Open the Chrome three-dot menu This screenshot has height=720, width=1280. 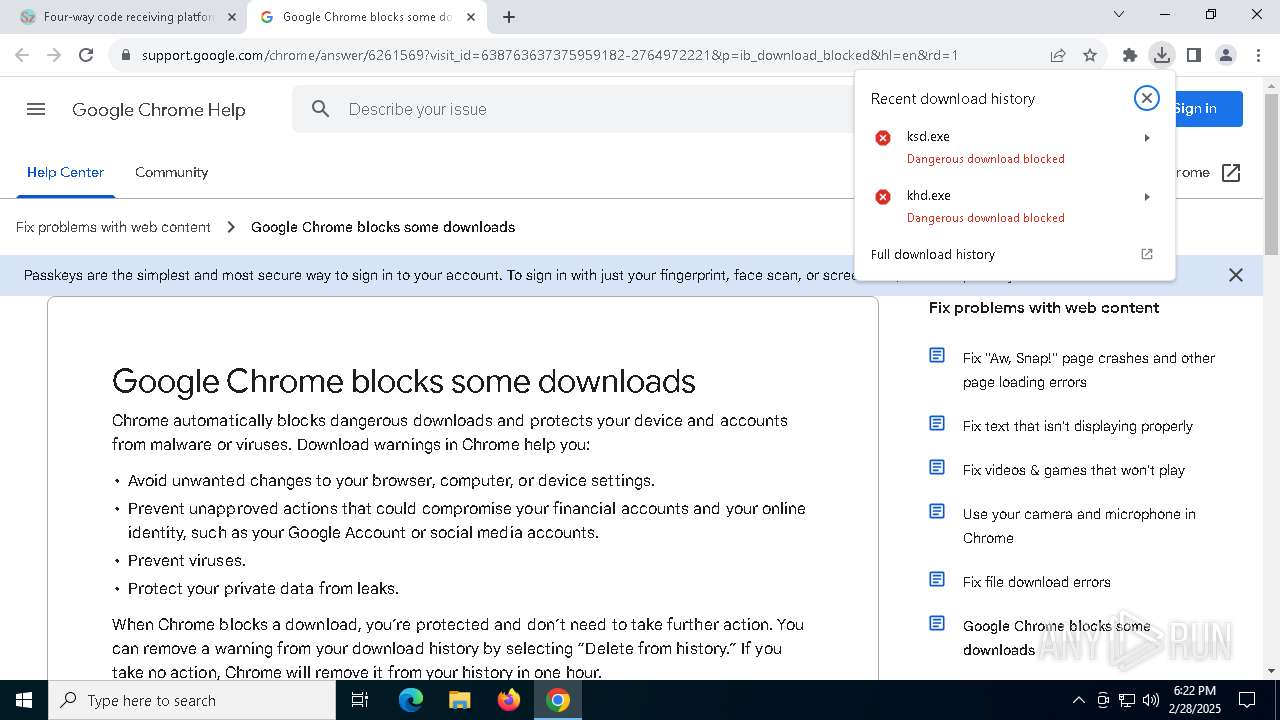point(1258,55)
